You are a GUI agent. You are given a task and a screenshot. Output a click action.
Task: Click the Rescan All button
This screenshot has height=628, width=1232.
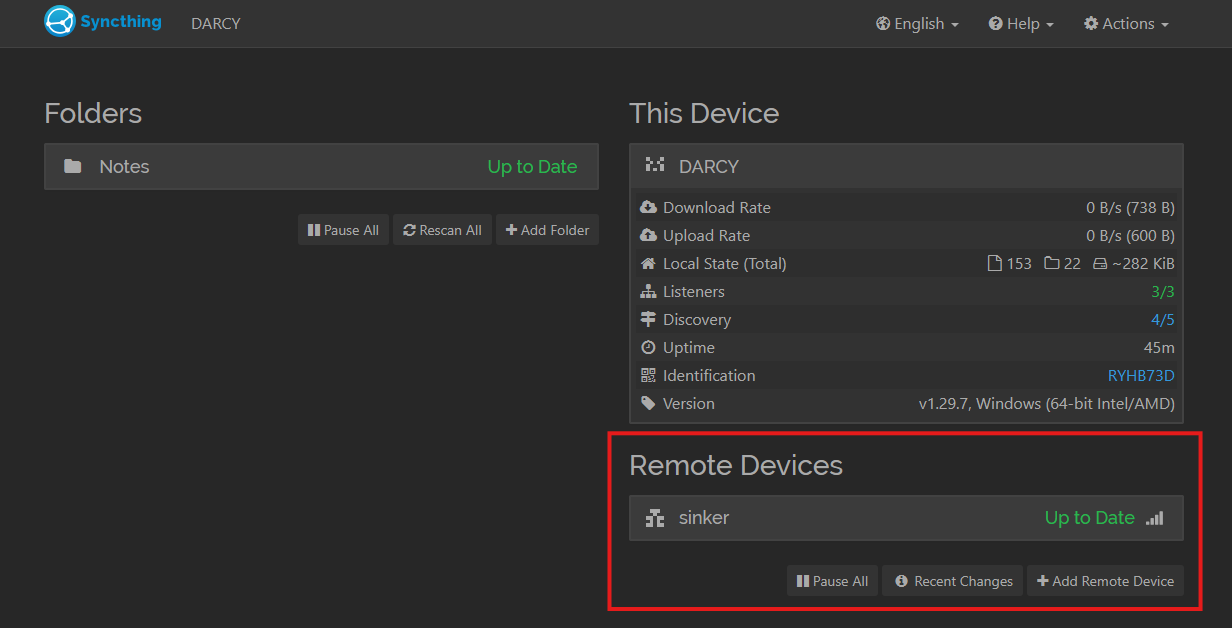coord(442,230)
